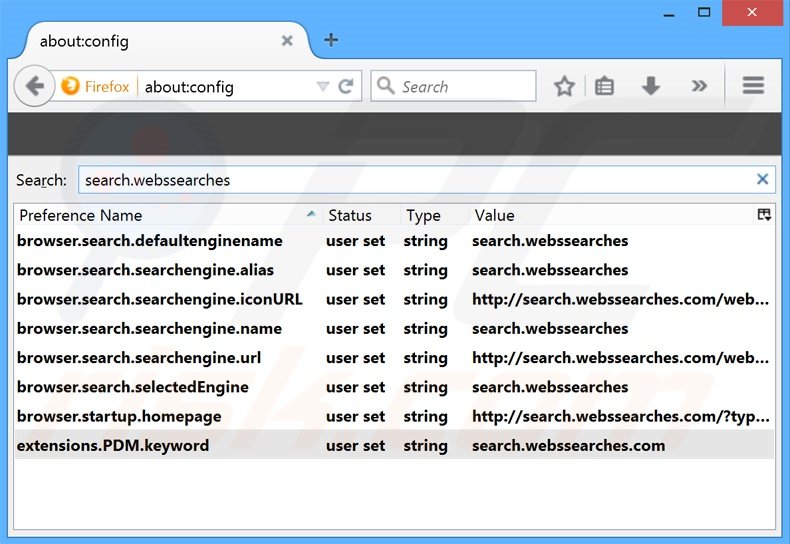The width and height of the screenshot is (790, 544).
Task: Maximize the Firefox window
Action: (x=704, y=12)
